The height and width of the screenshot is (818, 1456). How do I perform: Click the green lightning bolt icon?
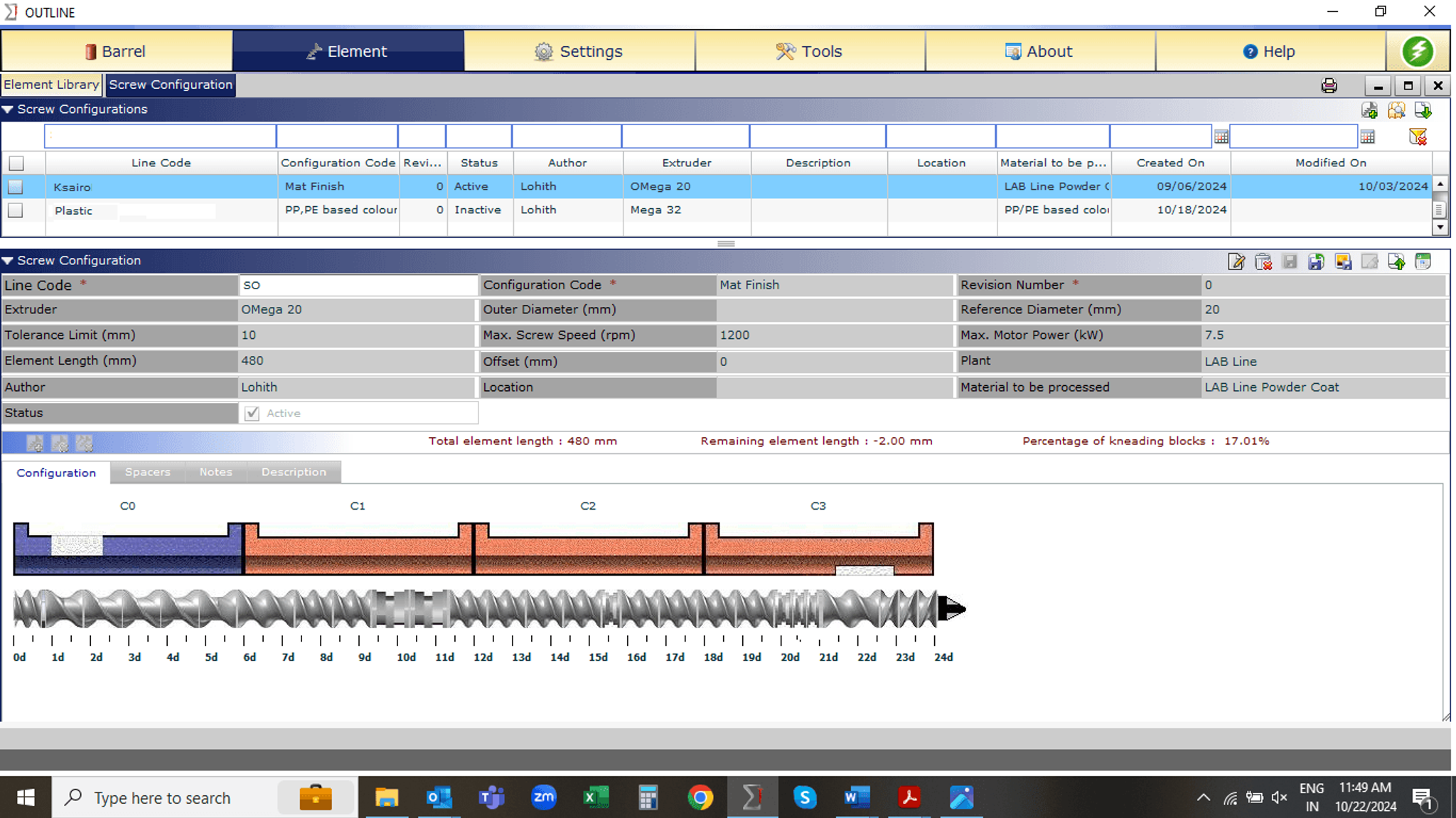1417,51
